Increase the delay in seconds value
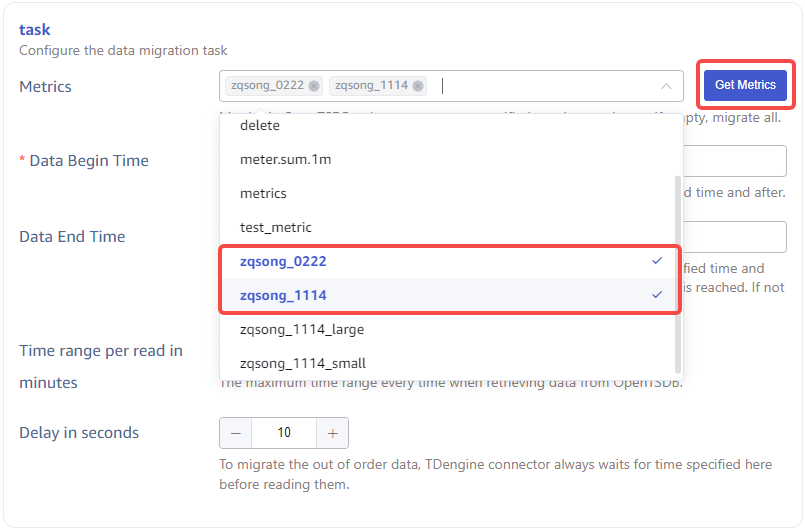The width and height of the screenshot is (805, 532). click(332, 433)
